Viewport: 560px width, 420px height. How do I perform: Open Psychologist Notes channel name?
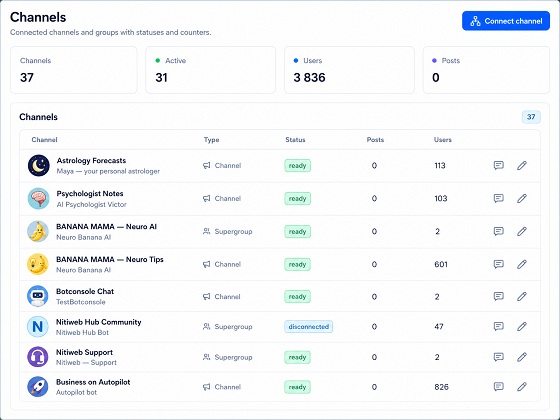(90, 194)
